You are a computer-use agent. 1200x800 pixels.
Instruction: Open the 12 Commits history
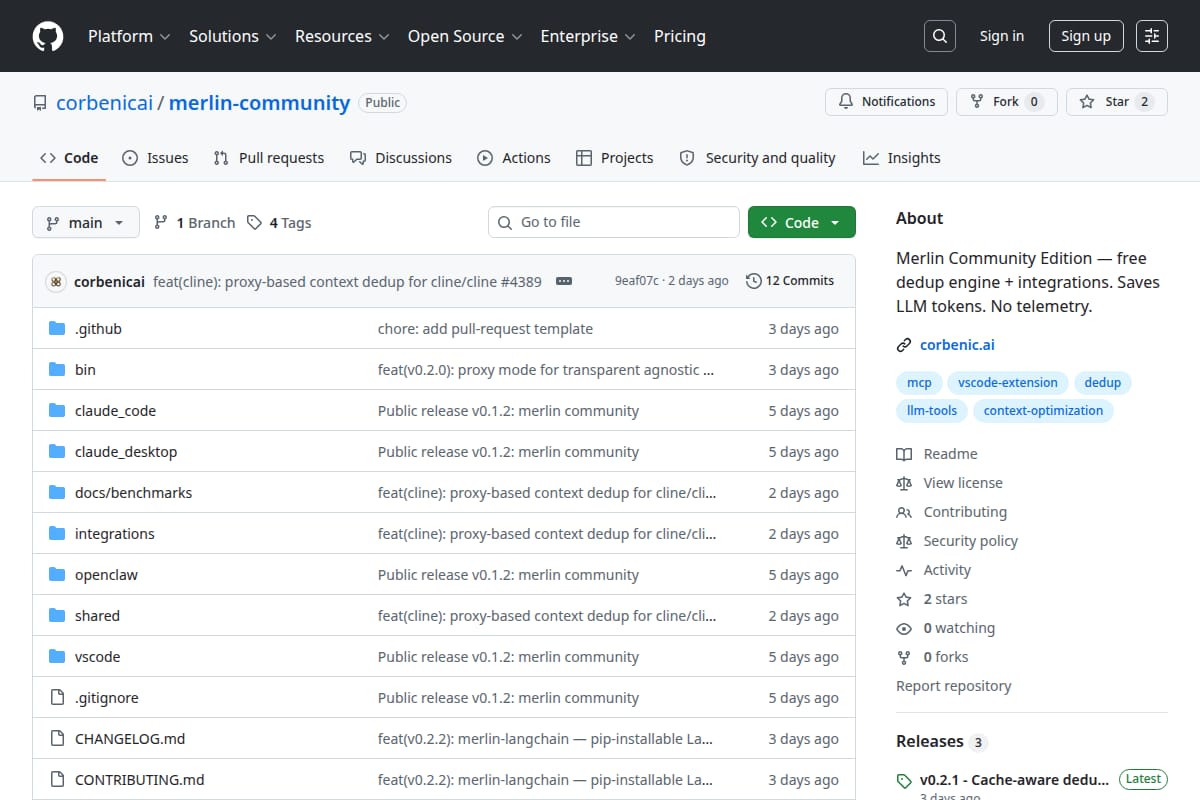[x=790, y=281]
